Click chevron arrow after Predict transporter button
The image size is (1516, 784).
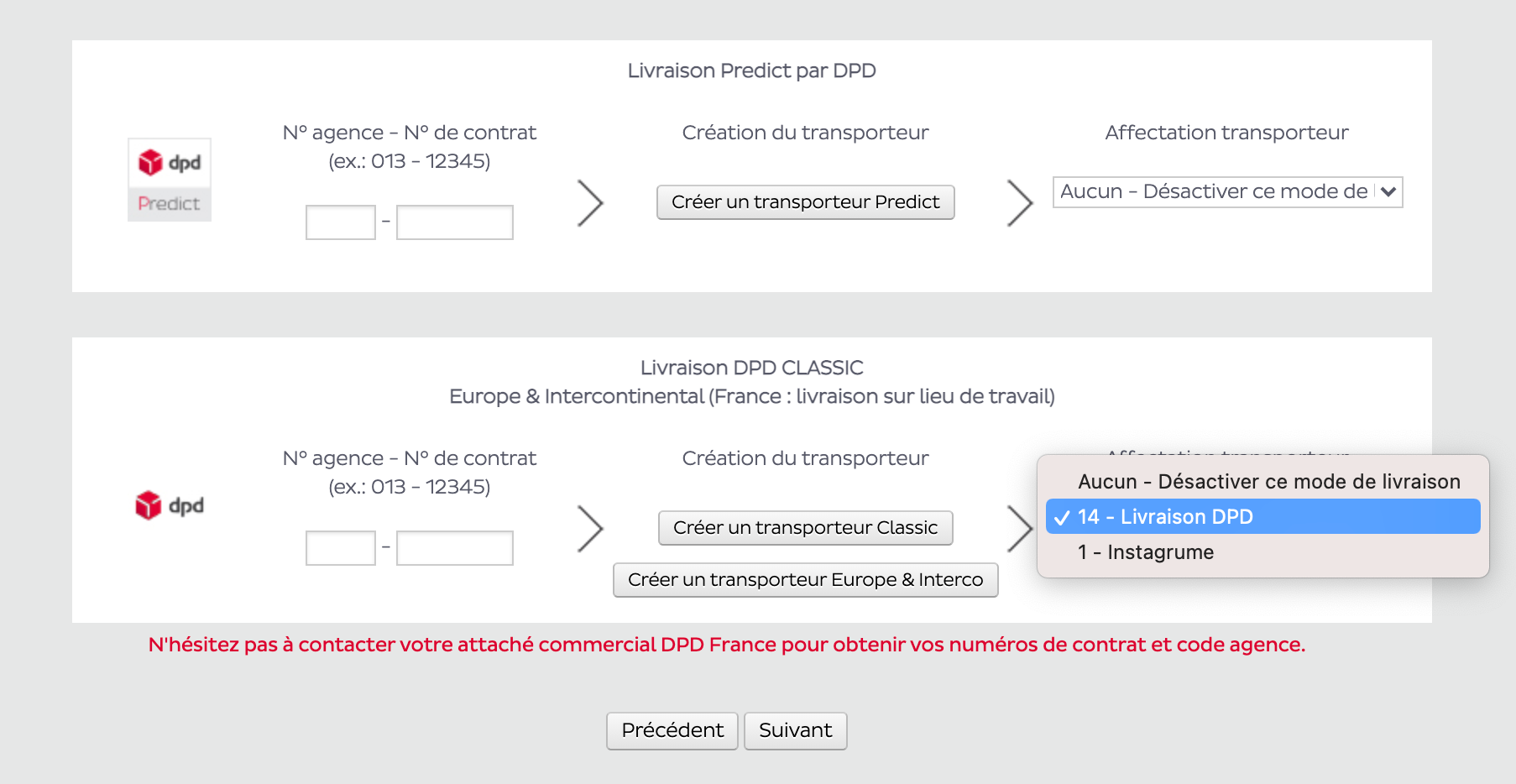tap(1019, 203)
